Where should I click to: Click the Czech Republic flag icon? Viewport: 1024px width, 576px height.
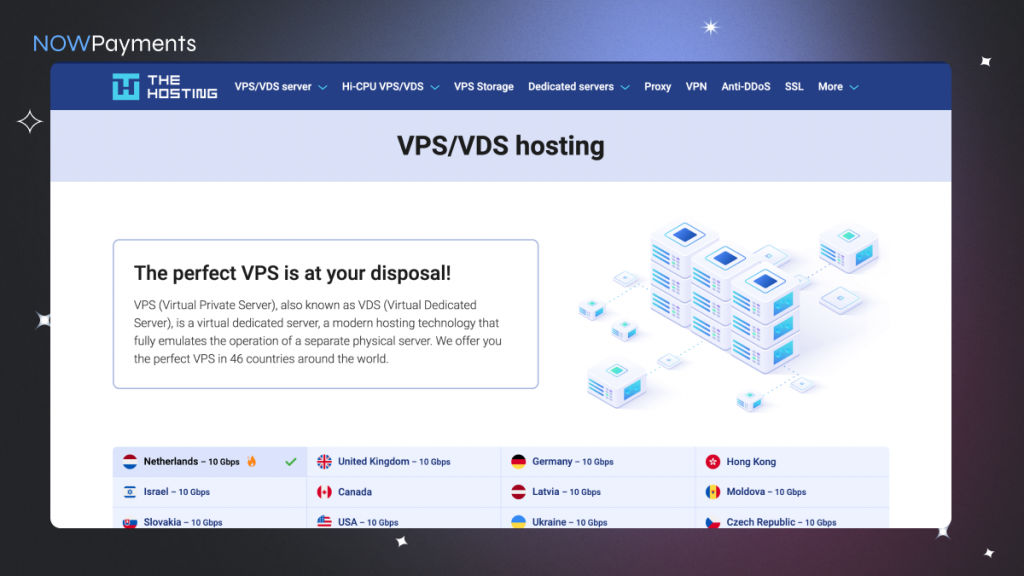coord(712,521)
